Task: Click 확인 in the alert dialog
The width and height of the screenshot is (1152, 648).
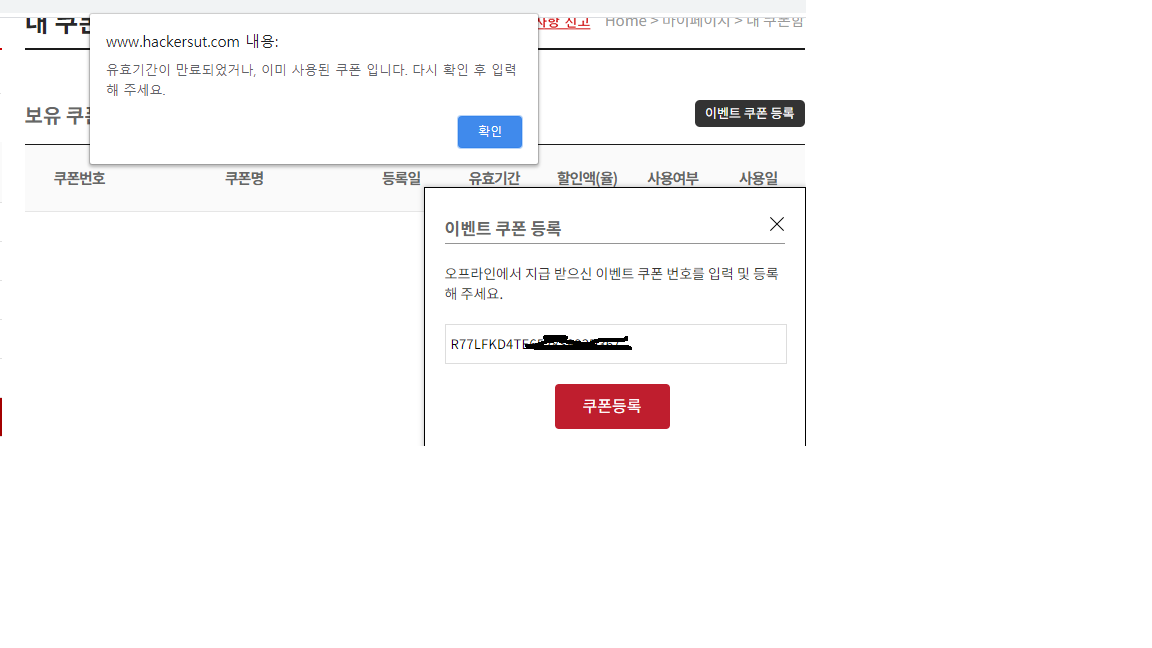Action: click(x=489, y=131)
